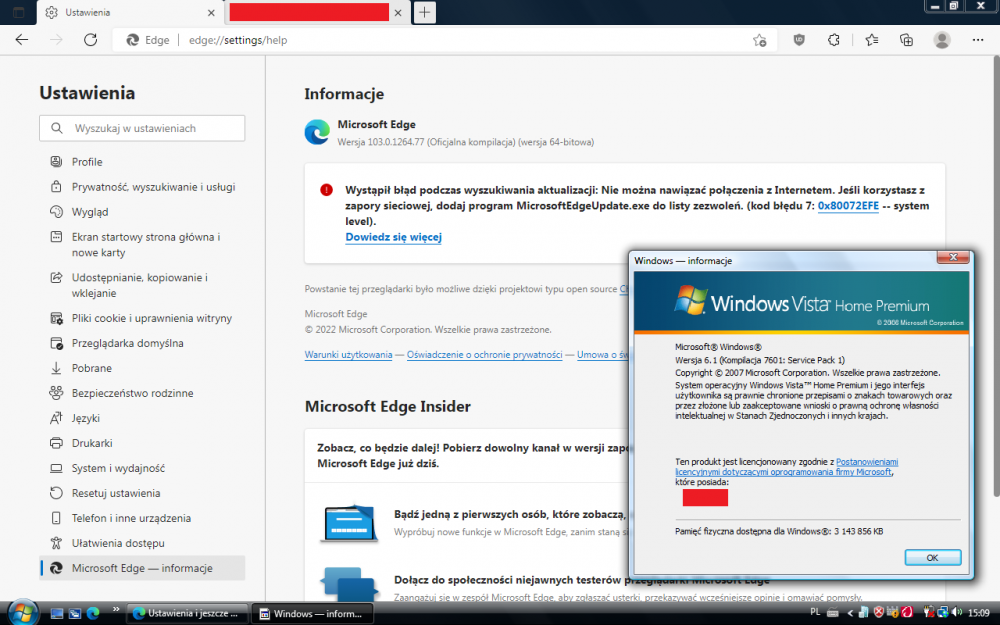This screenshot has height=625, width=1000.
Task: Open Telefon i inne urządzenia section
Action: (142, 518)
